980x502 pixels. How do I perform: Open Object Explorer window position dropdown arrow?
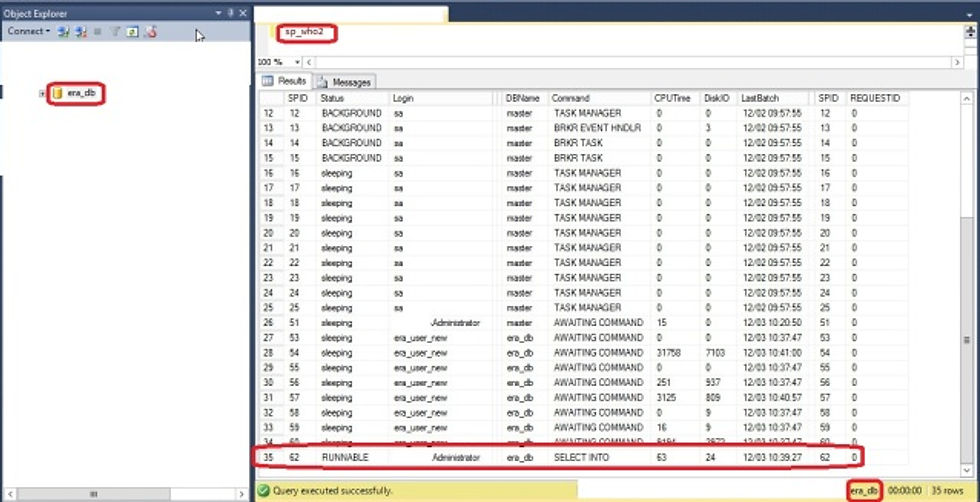[218, 13]
